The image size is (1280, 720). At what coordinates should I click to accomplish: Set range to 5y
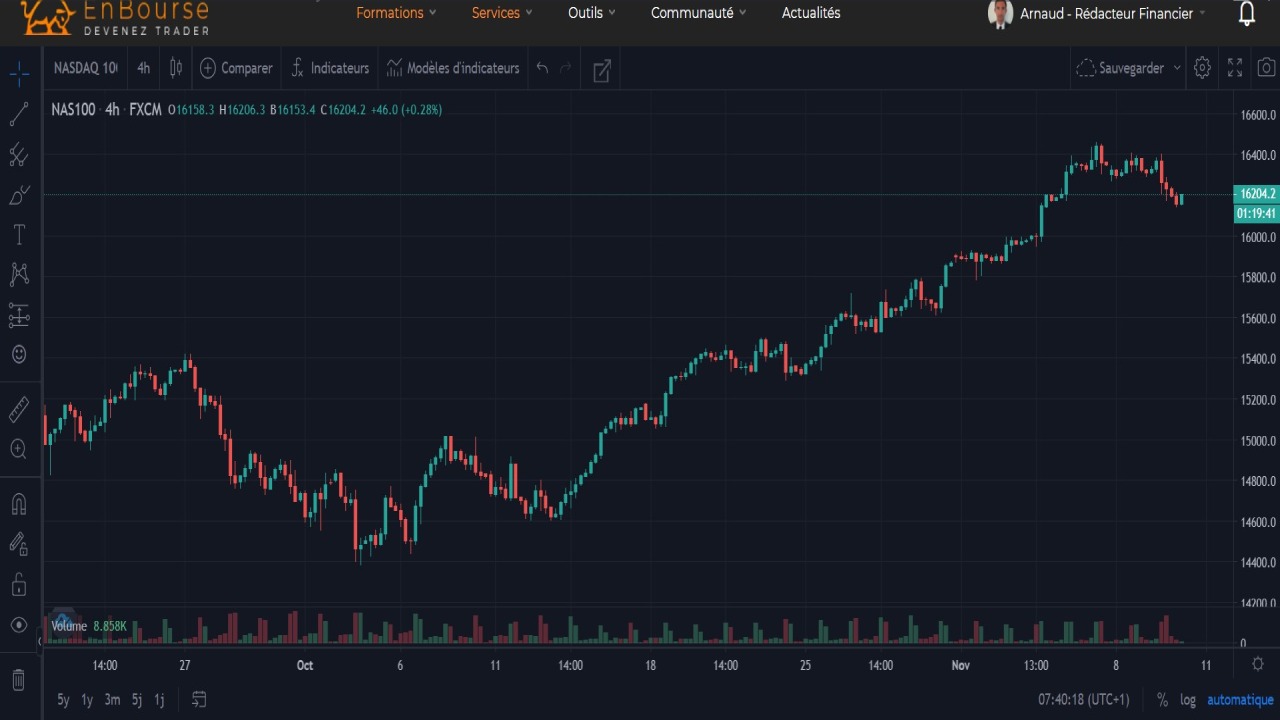click(63, 700)
